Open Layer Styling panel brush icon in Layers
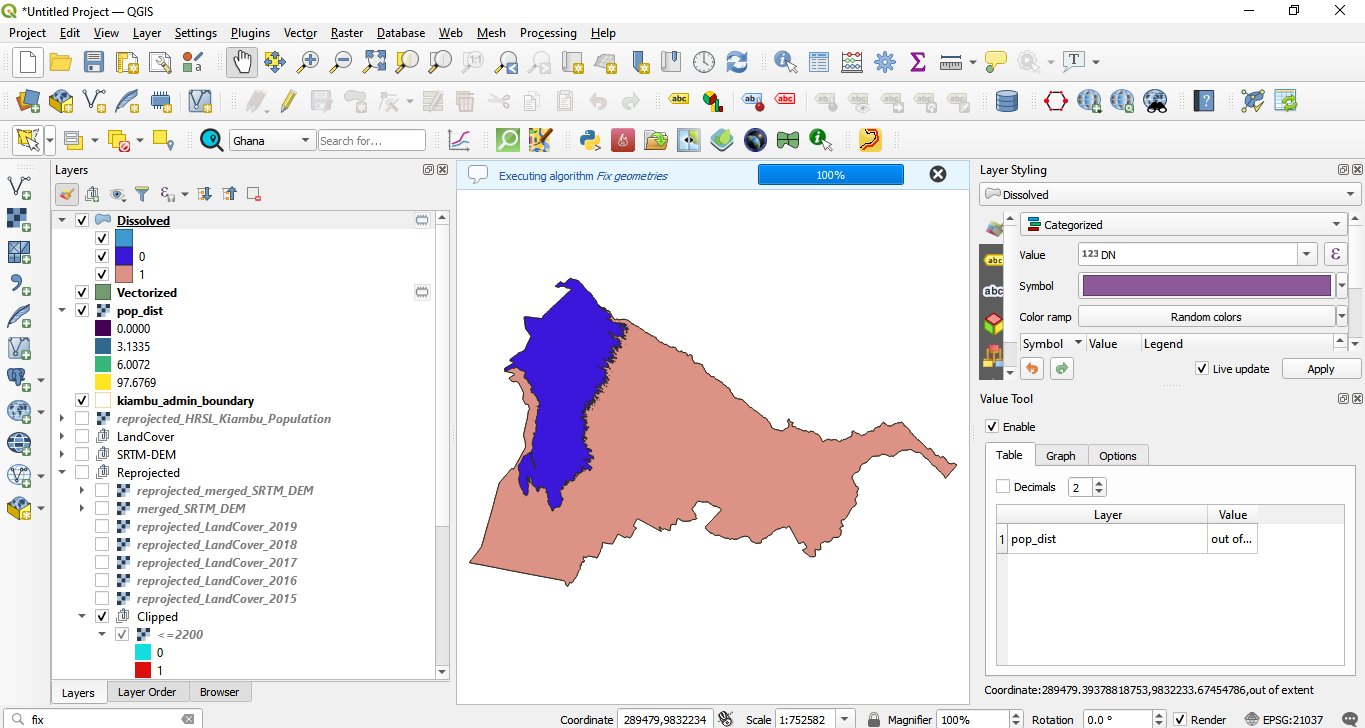This screenshot has height=728, width=1365. coord(67,194)
